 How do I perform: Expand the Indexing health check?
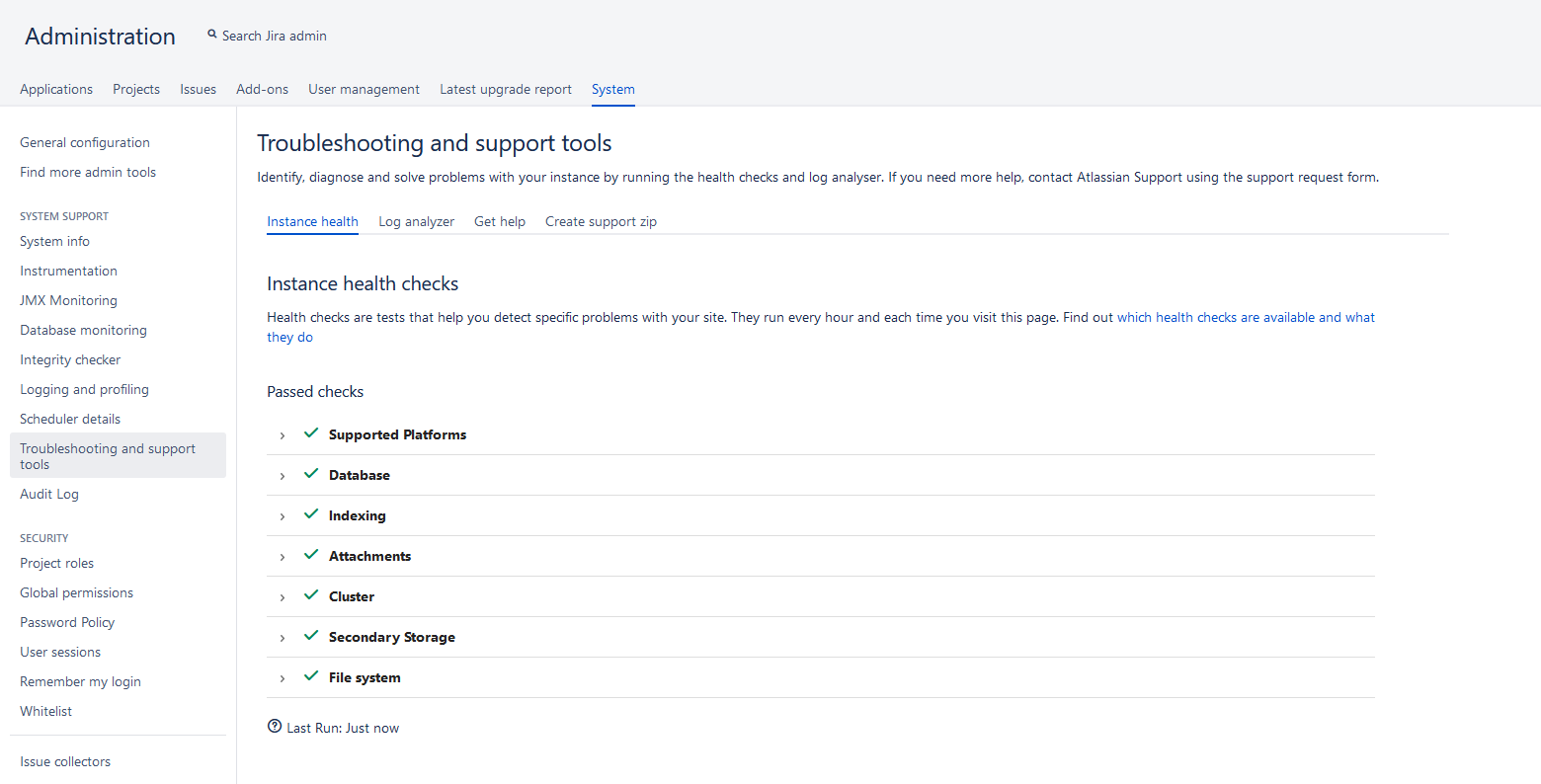pyautogui.click(x=283, y=516)
